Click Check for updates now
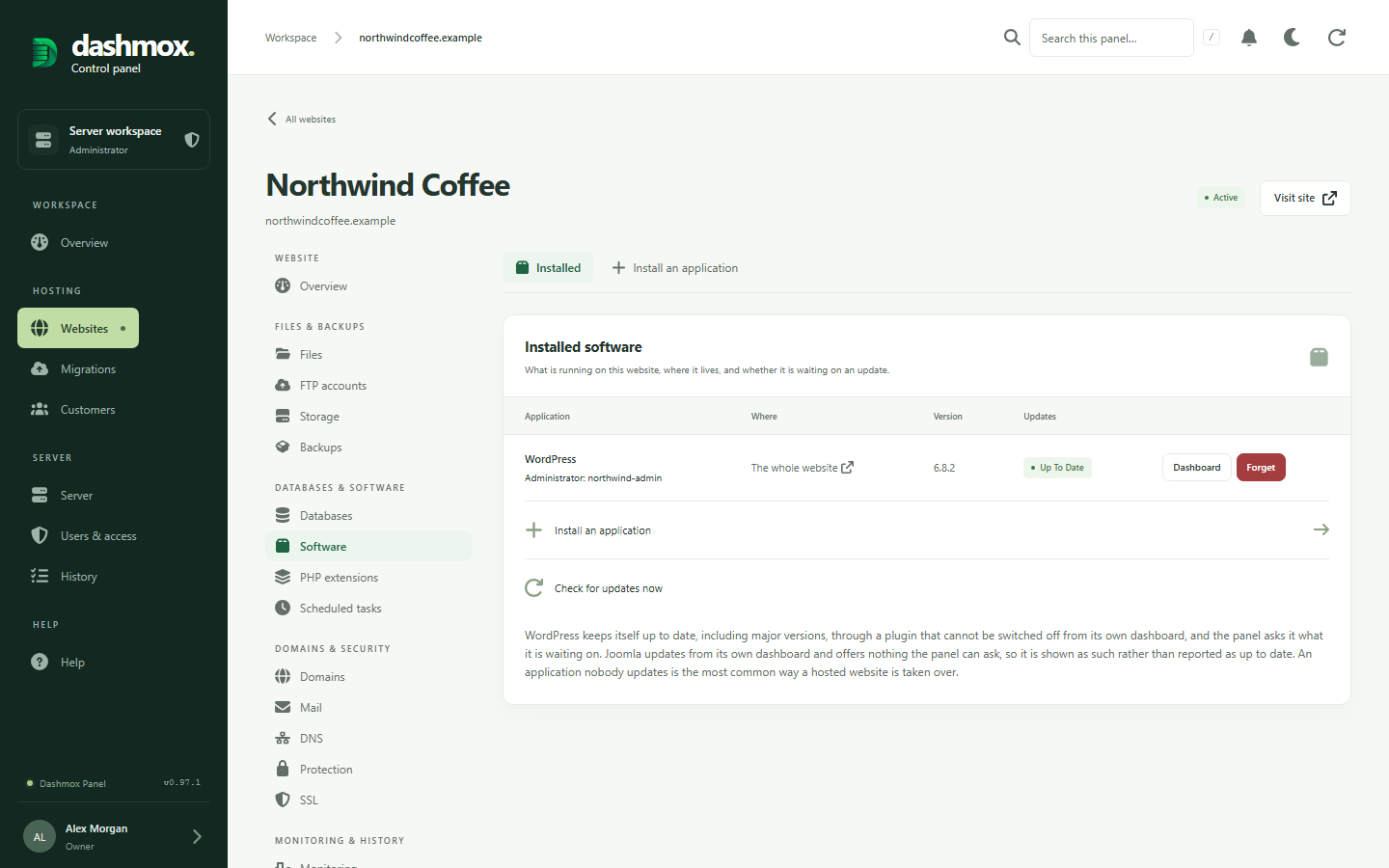 (x=927, y=588)
